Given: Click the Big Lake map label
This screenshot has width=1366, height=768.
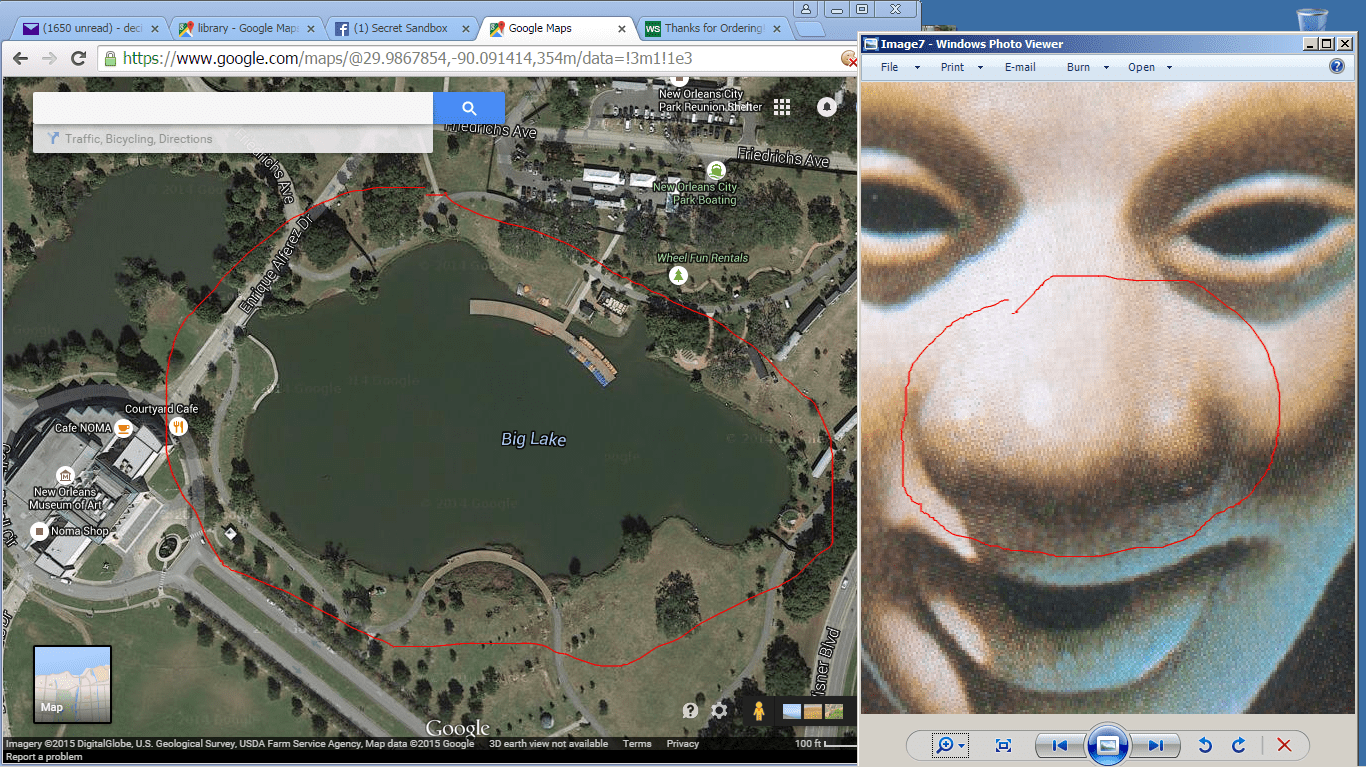Looking at the screenshot, I should tap(534, 439).
